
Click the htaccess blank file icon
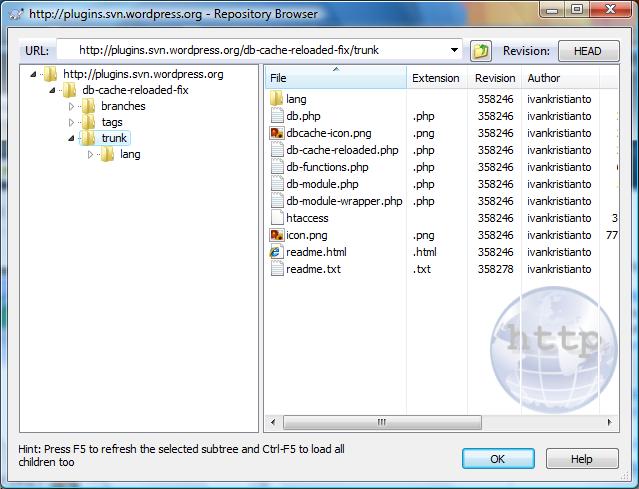coord(277,218)
